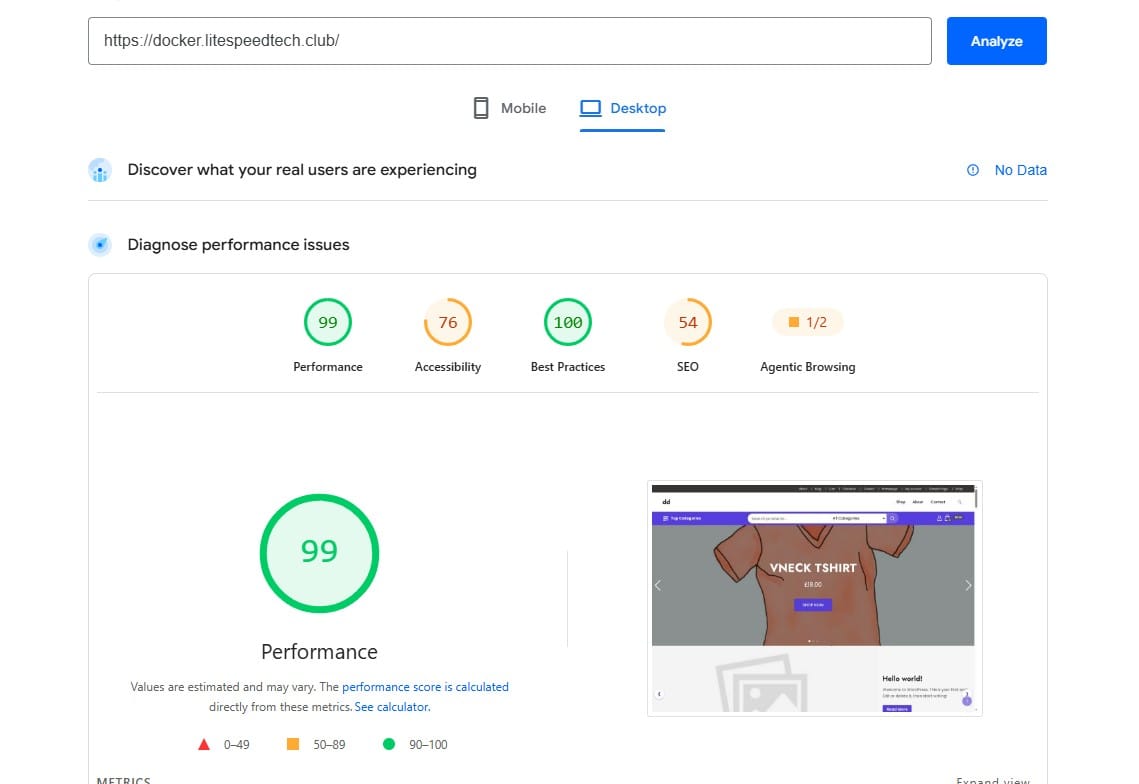Click the real users experience icon

100,170
